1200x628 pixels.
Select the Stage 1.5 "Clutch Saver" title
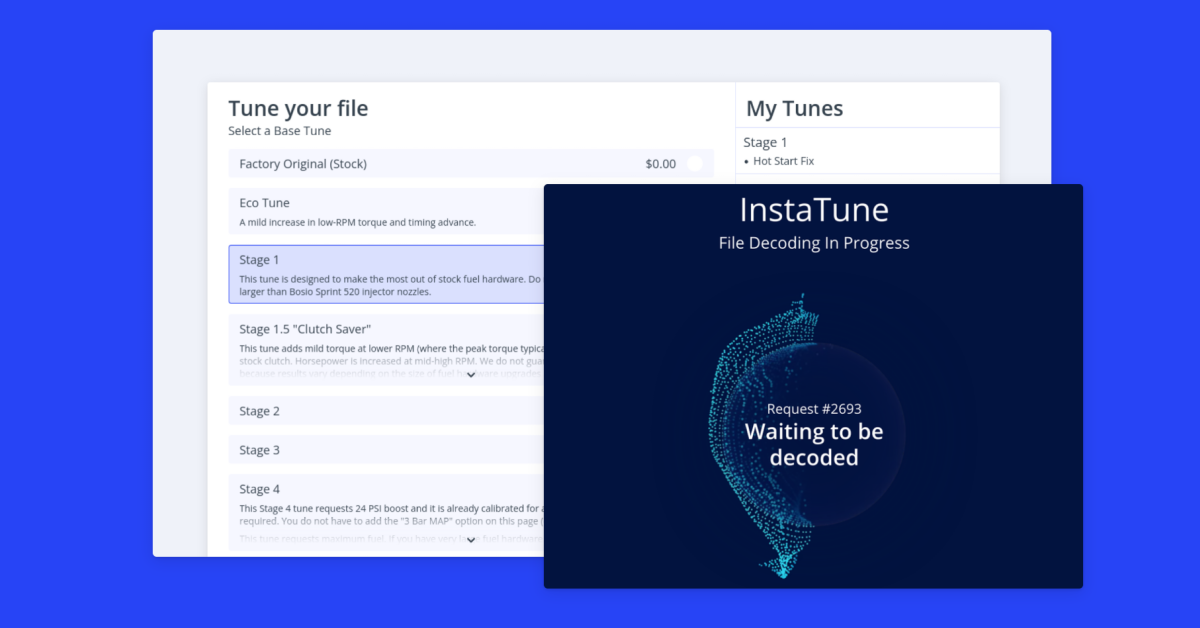click(x=305, y=329)
